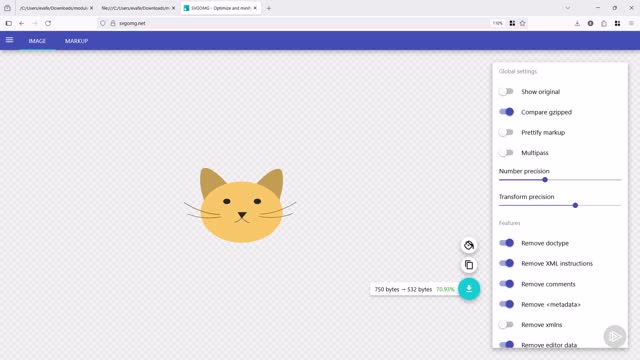
Task: Click the 110% zoom level indicator
Action: point(497,23)
